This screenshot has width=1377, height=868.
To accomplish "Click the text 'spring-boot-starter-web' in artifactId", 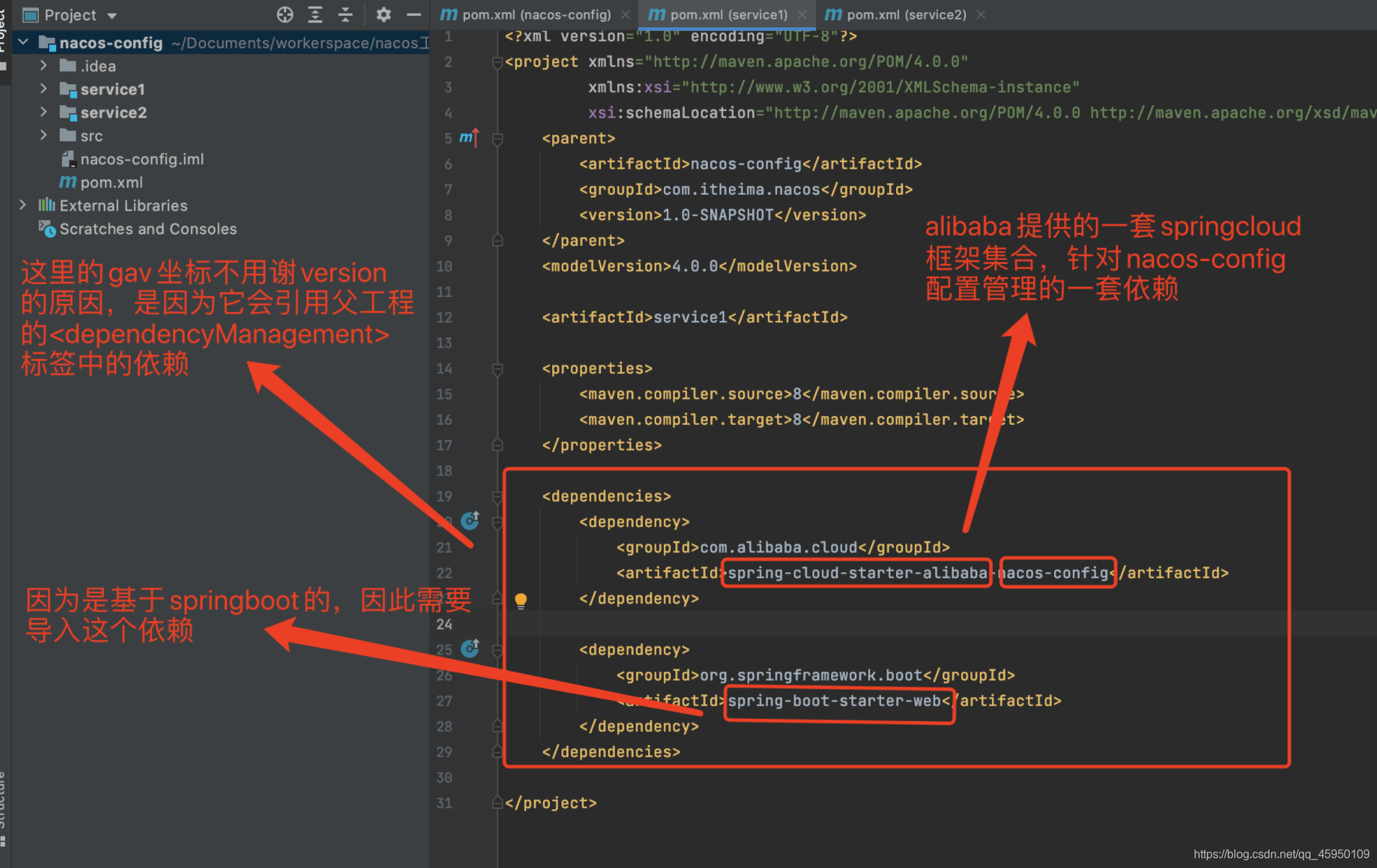I will pos(834,701).
